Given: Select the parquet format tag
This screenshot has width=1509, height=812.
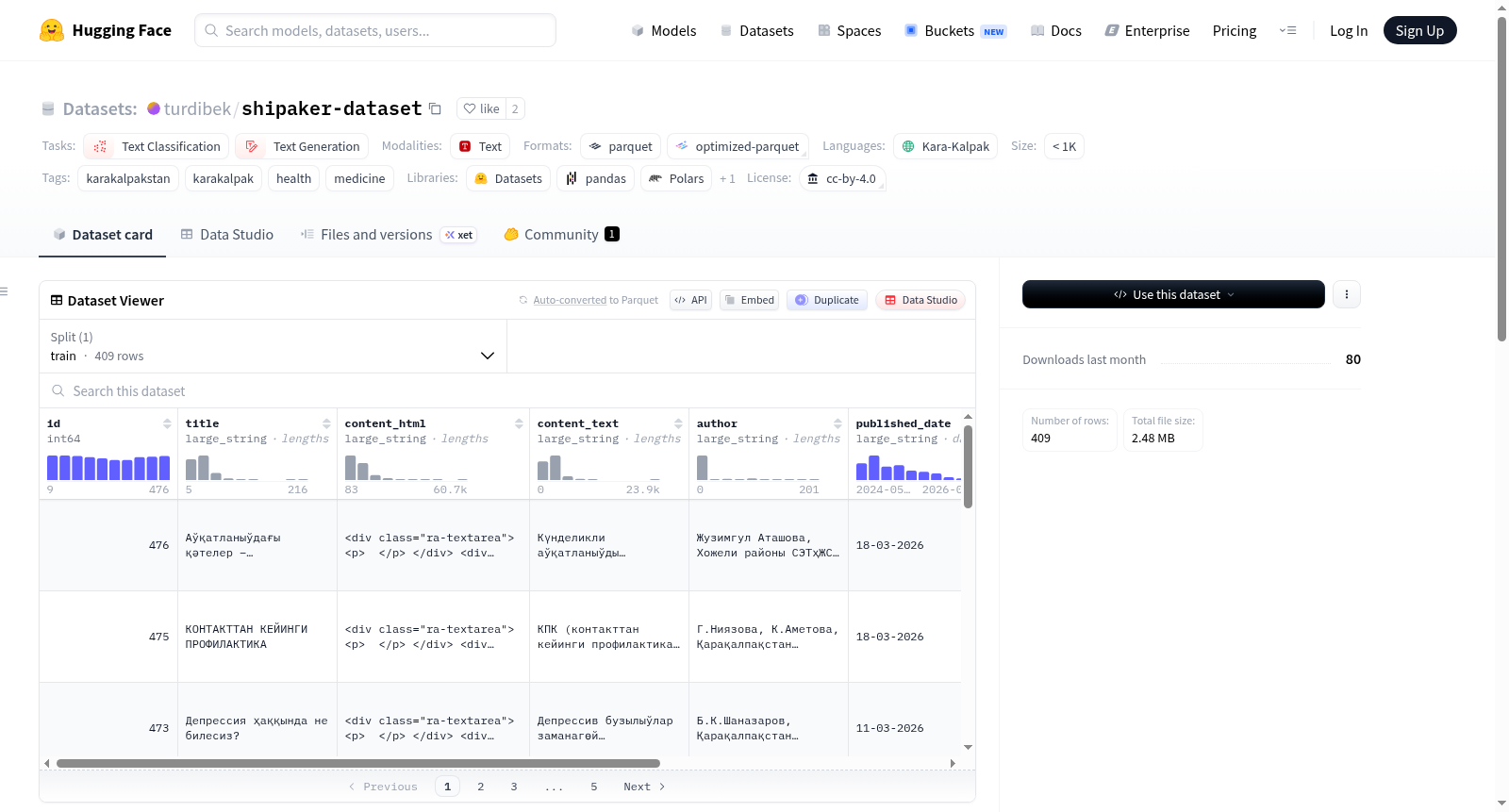Looking at the screenshot, I should tap(621, 146).
